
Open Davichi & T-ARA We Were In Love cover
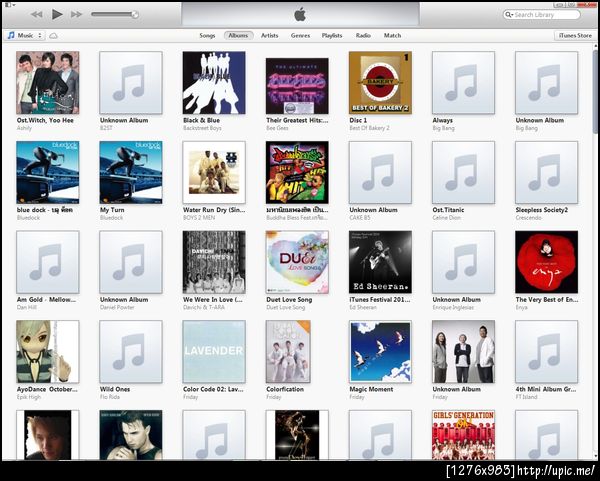point(214,262)
